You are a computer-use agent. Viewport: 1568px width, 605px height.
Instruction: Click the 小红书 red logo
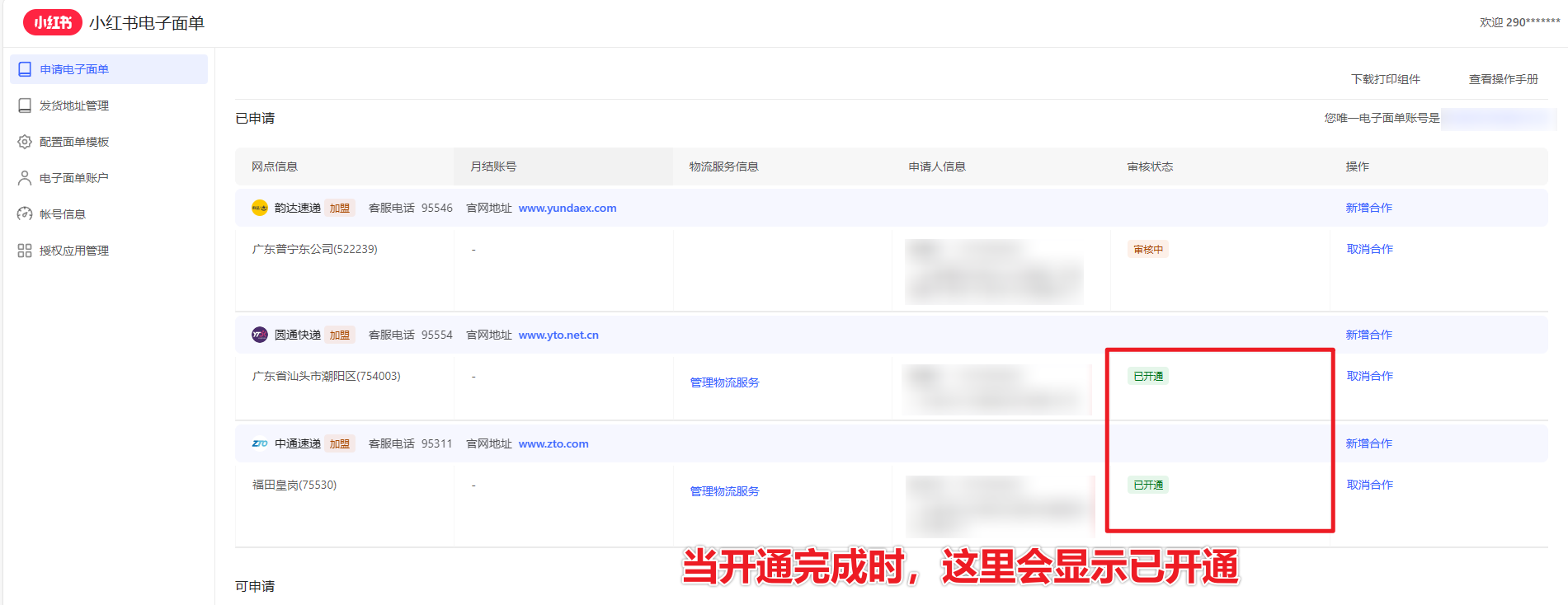tap(52, 22)
